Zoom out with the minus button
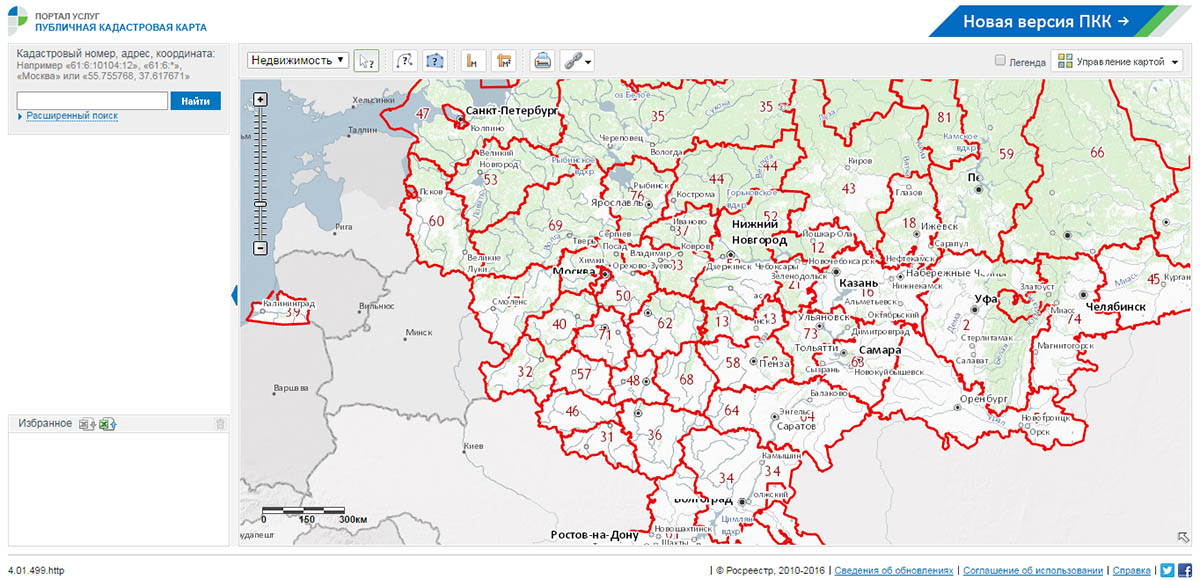The height and width of the screenshot is (580, 1200). coord(261,247)
